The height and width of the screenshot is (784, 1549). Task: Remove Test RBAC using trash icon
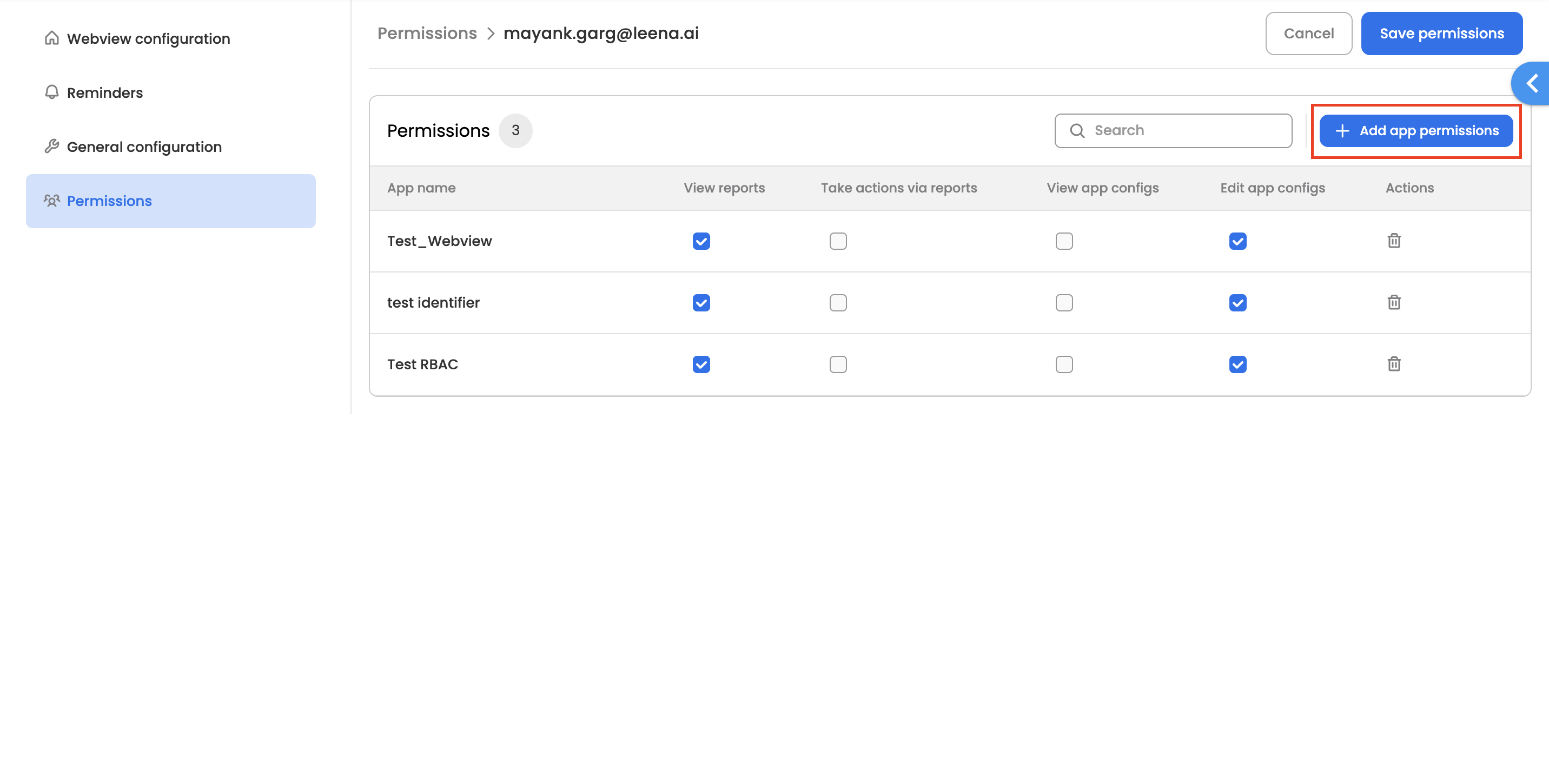click(x=1393, y=364)
